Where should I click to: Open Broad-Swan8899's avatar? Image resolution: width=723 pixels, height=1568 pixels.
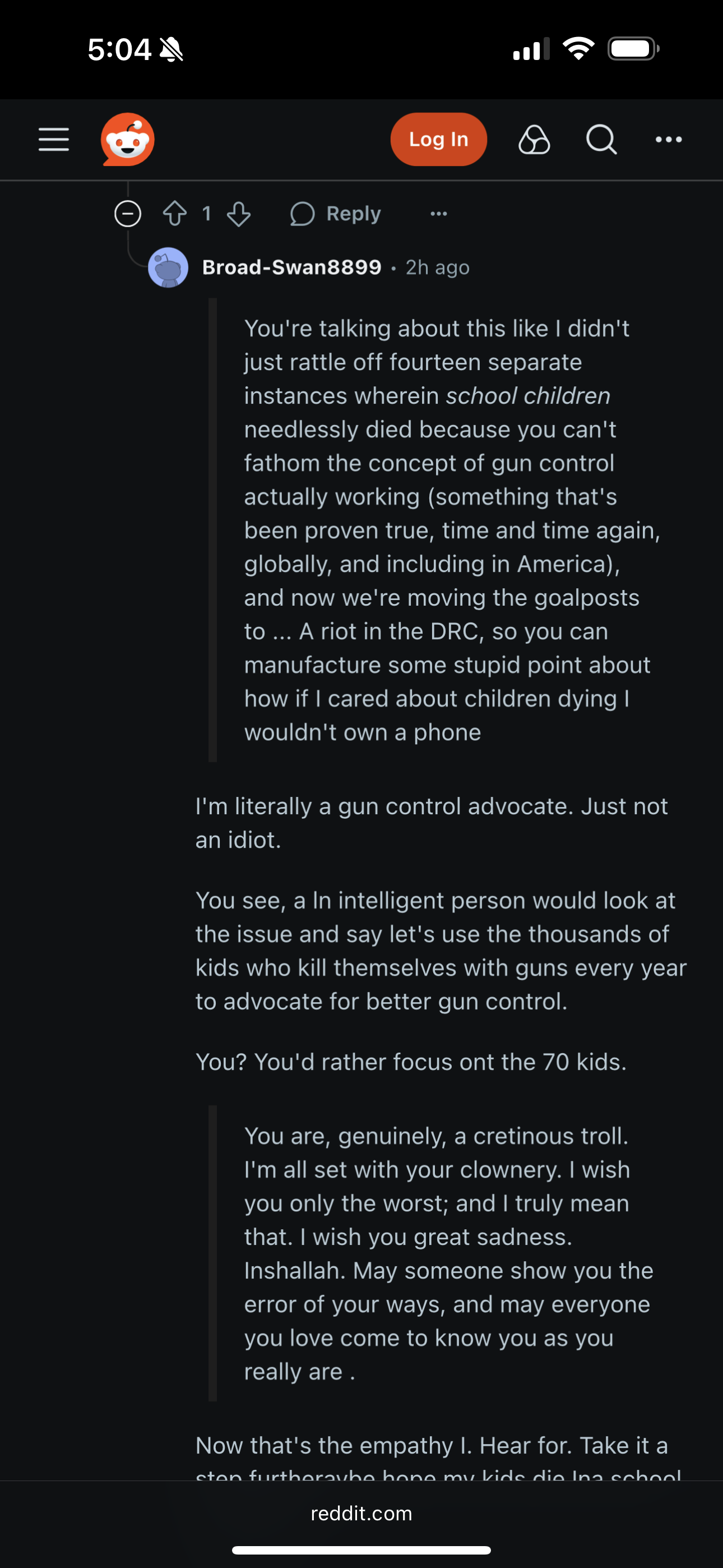pos(168,267)
